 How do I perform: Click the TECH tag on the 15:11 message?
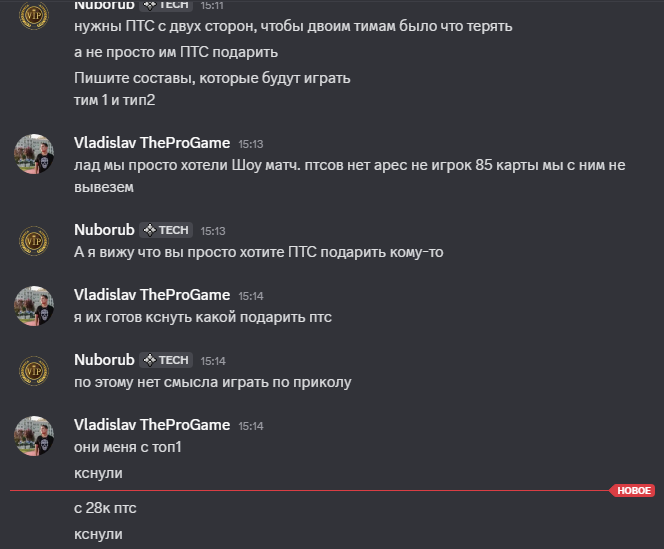pos(165,5)
